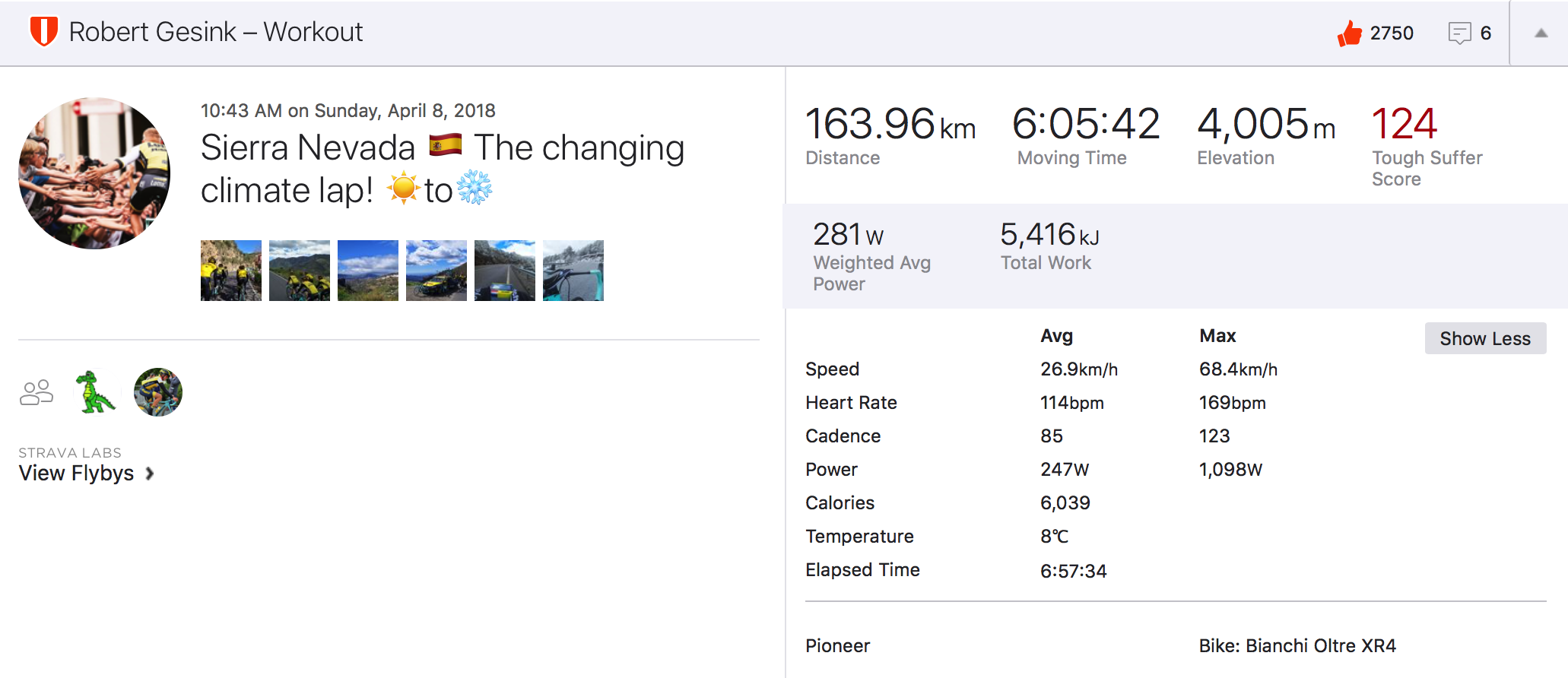Screen dimensions: 1568x678
Task: Collapse the activity header with up arrow
Action: [1541, 33]
